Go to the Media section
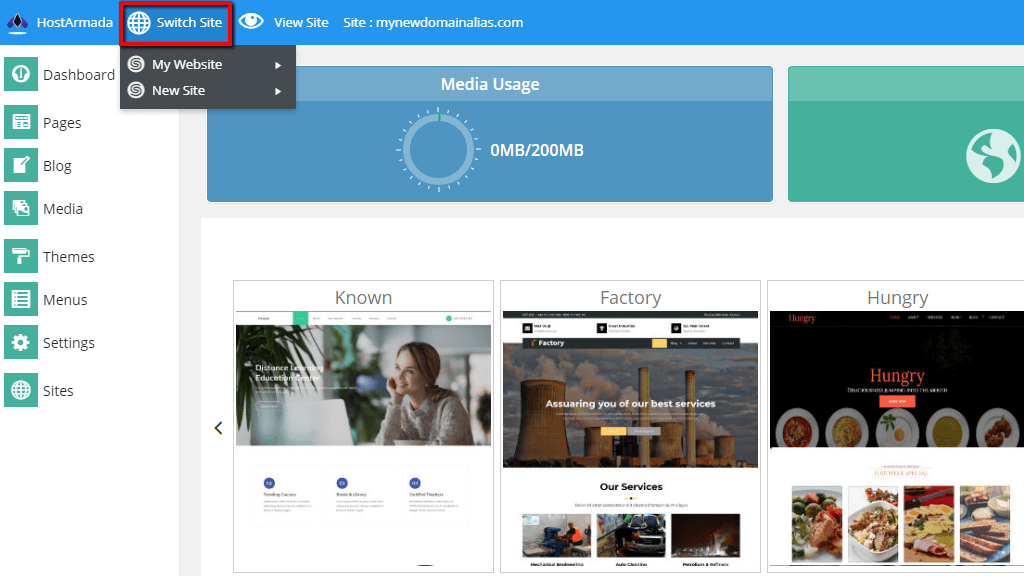The width and height of the screenshot is (1024, 576). [x=63, y=209]
